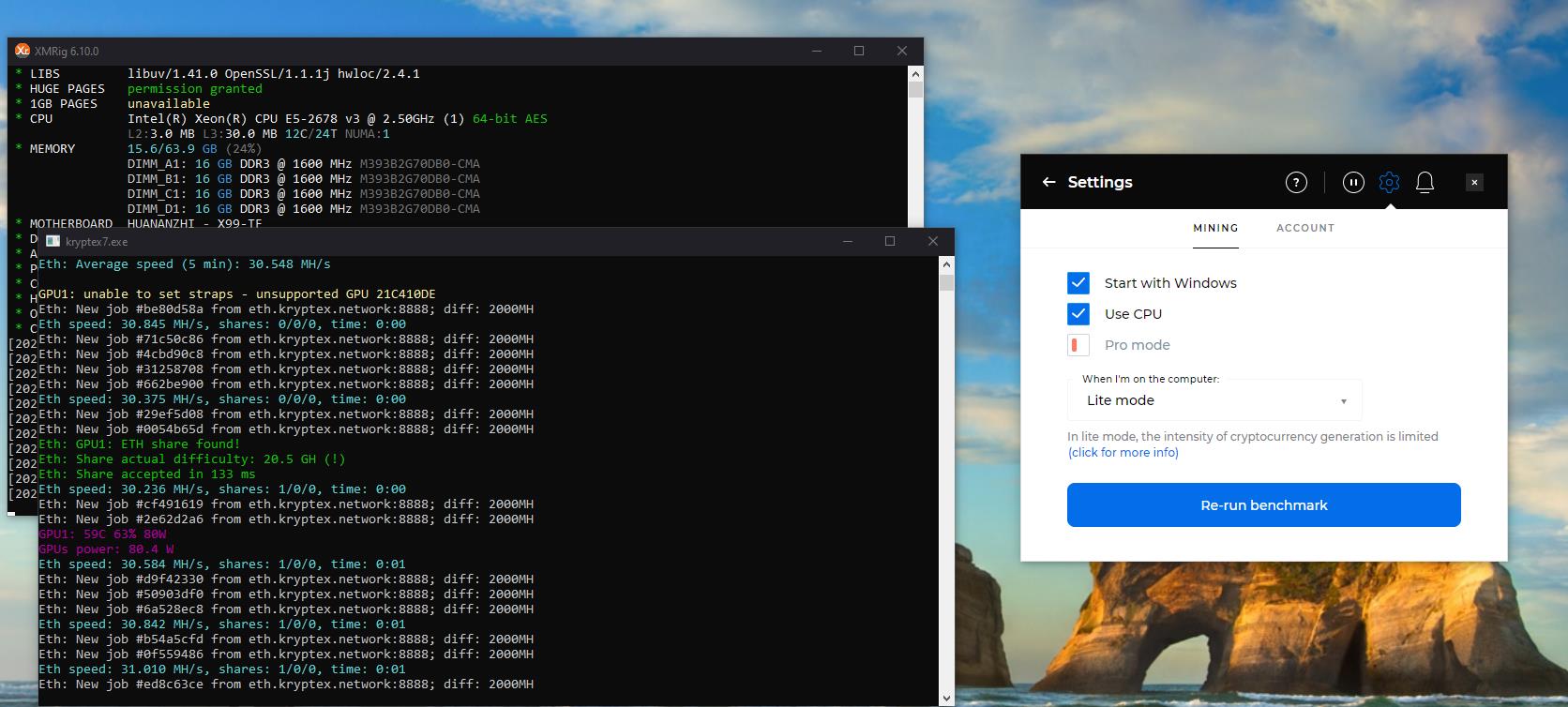
Task: Toggle Start with Windows checkbox
Action: click(1078, 282)
